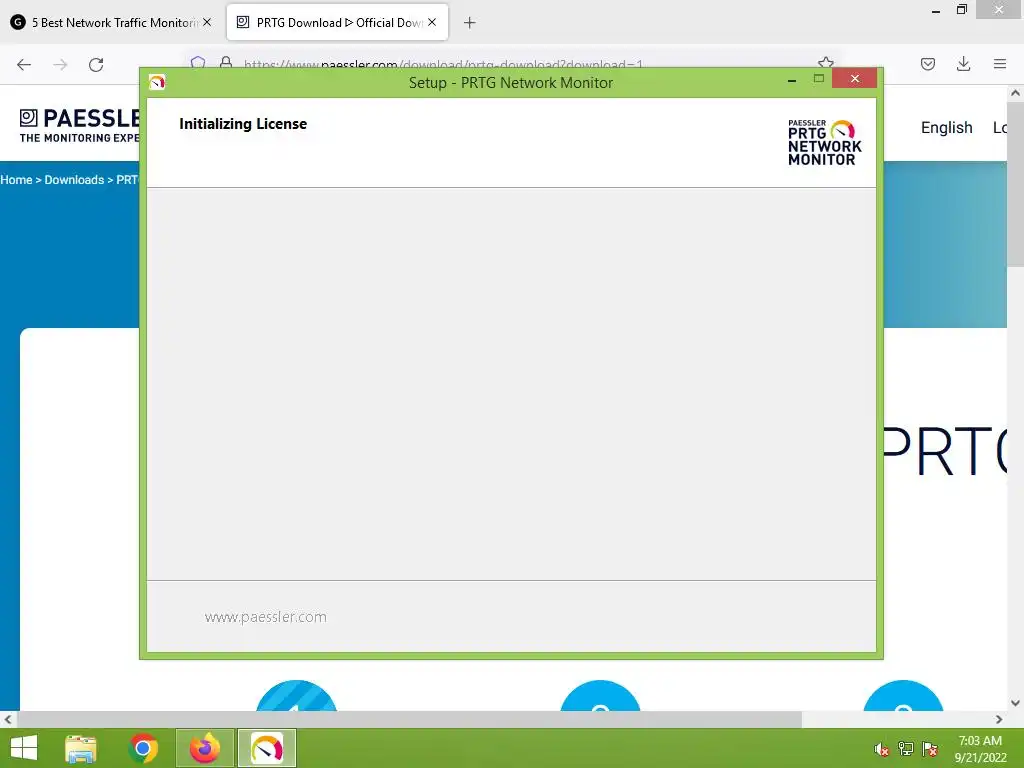Click the PRTG setup title bar icon
Image resolution: width=1024 pixels, height=768 pixels.
click(x=157, y=82)
